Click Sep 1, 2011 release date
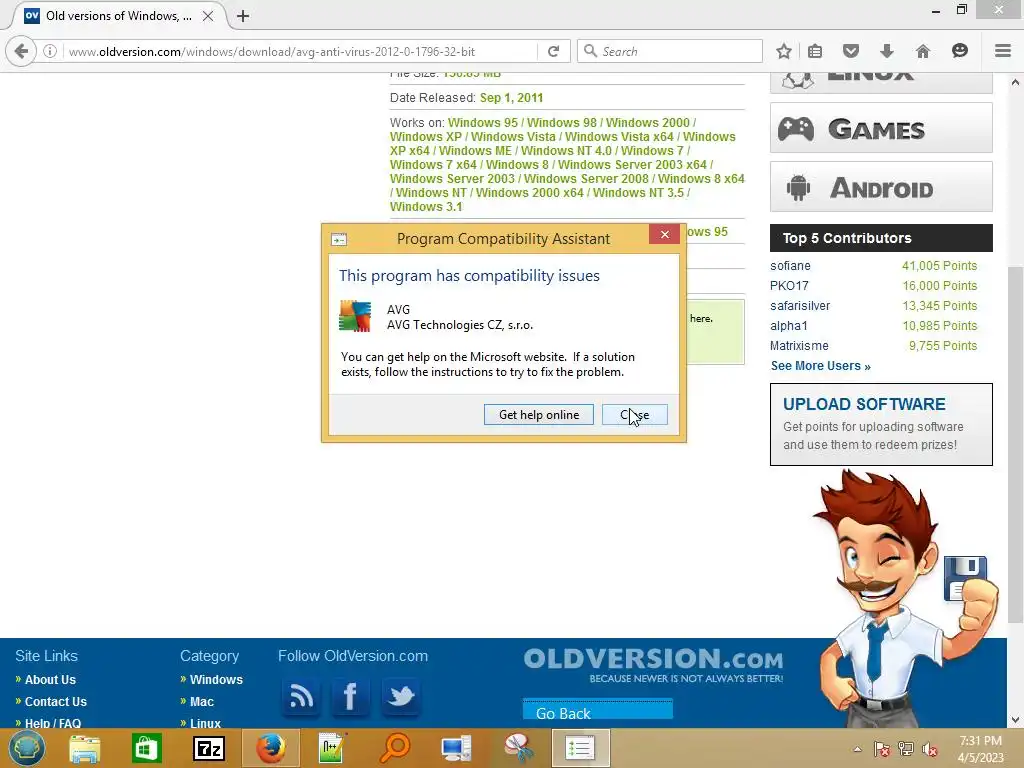 511,98
